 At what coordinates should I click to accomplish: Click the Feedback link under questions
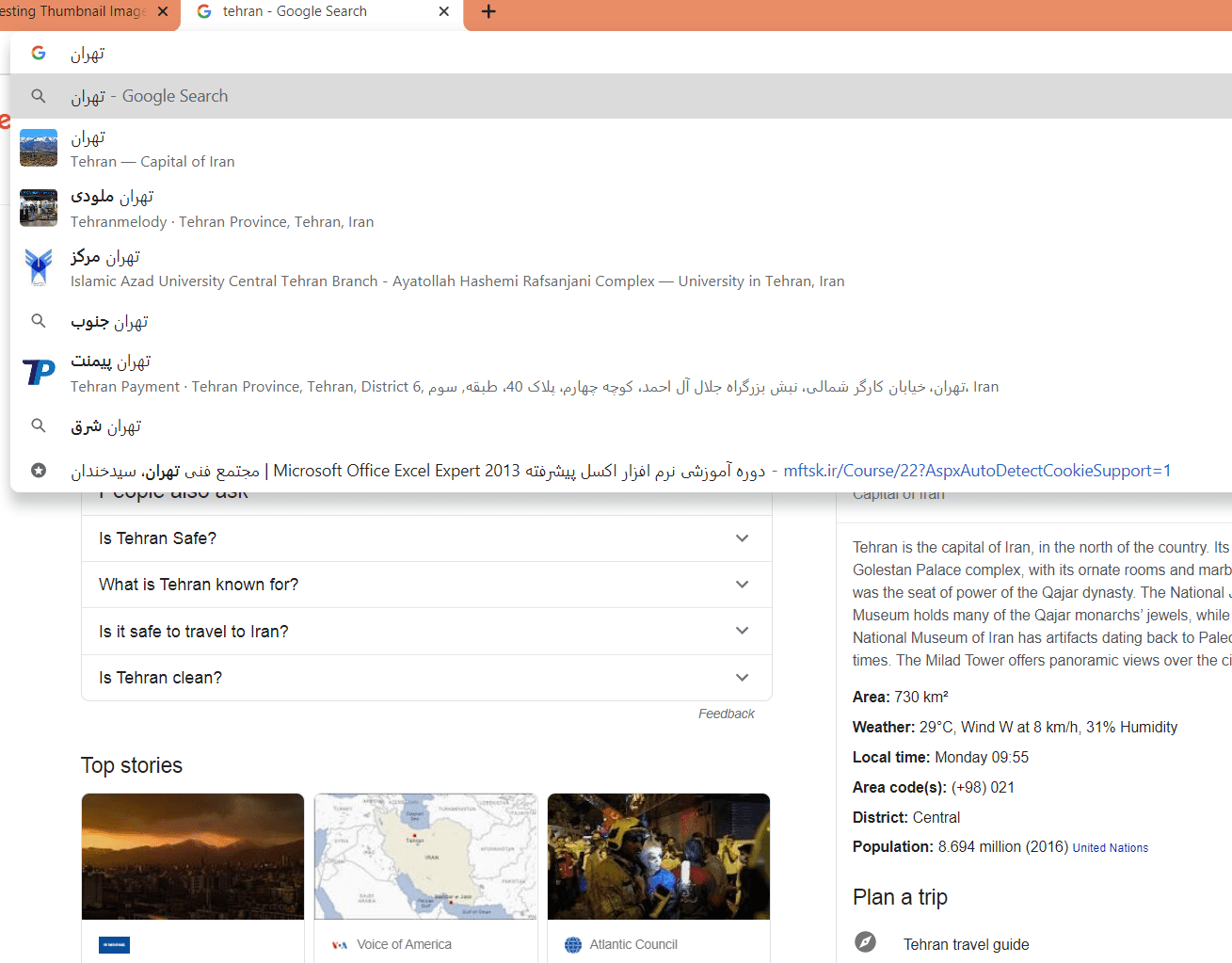click(726, 714)
